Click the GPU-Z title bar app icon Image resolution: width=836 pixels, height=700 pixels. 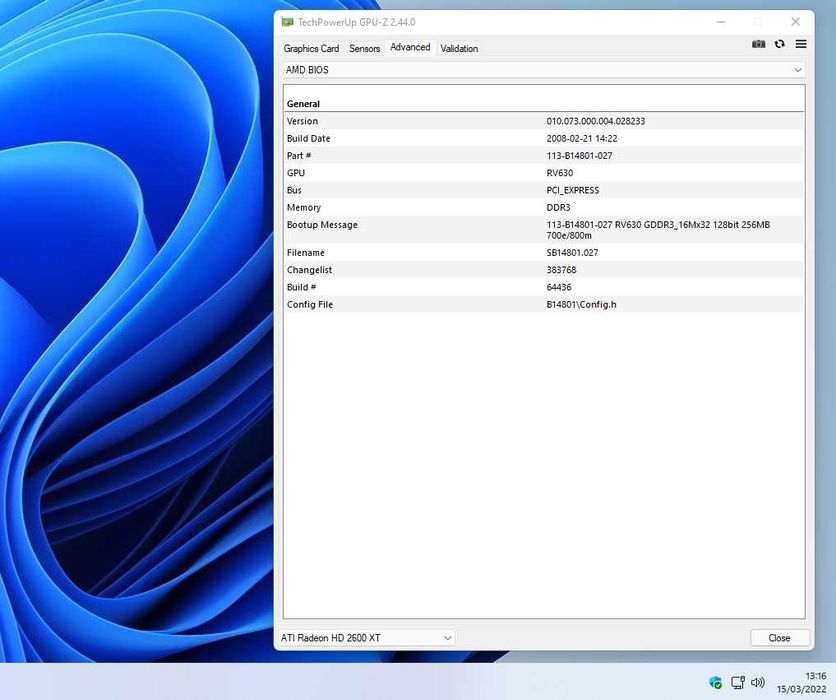tap(287, 22)
